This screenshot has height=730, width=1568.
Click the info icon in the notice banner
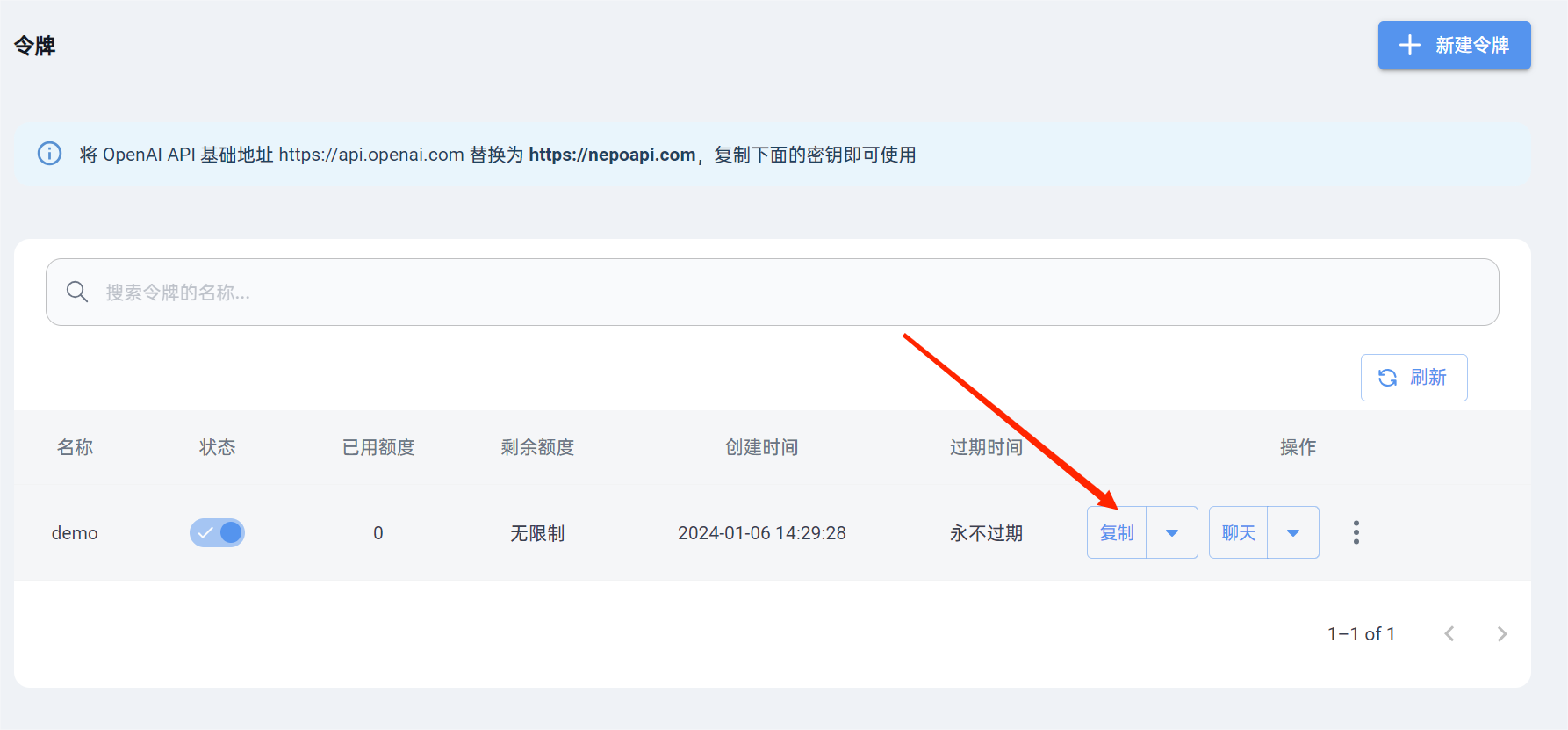(49, 154)
